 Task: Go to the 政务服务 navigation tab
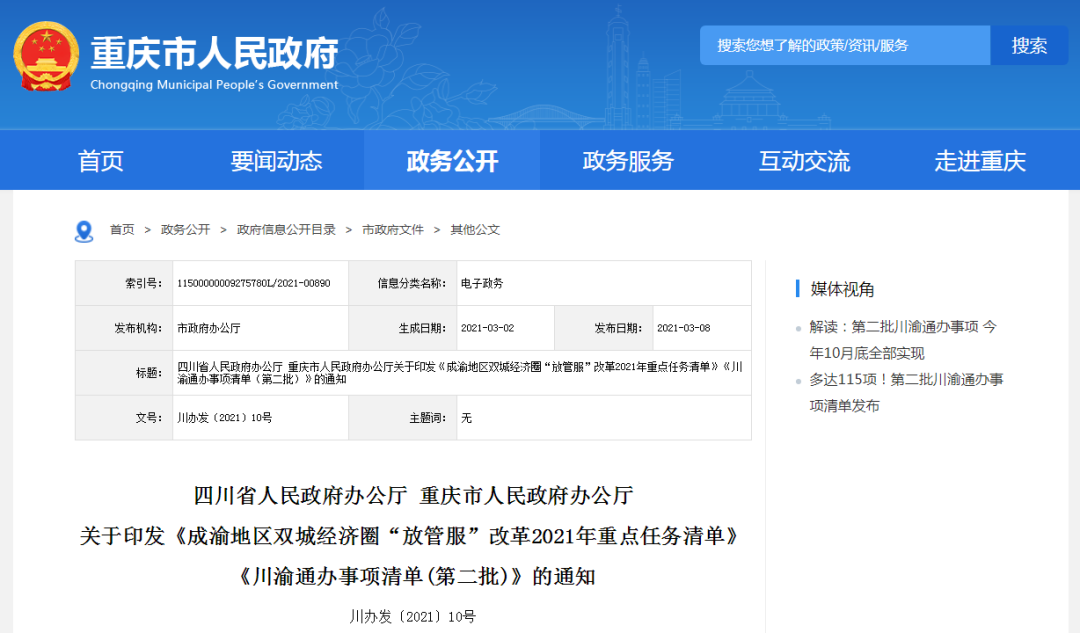pyautogui.click(x=628, y=161)
